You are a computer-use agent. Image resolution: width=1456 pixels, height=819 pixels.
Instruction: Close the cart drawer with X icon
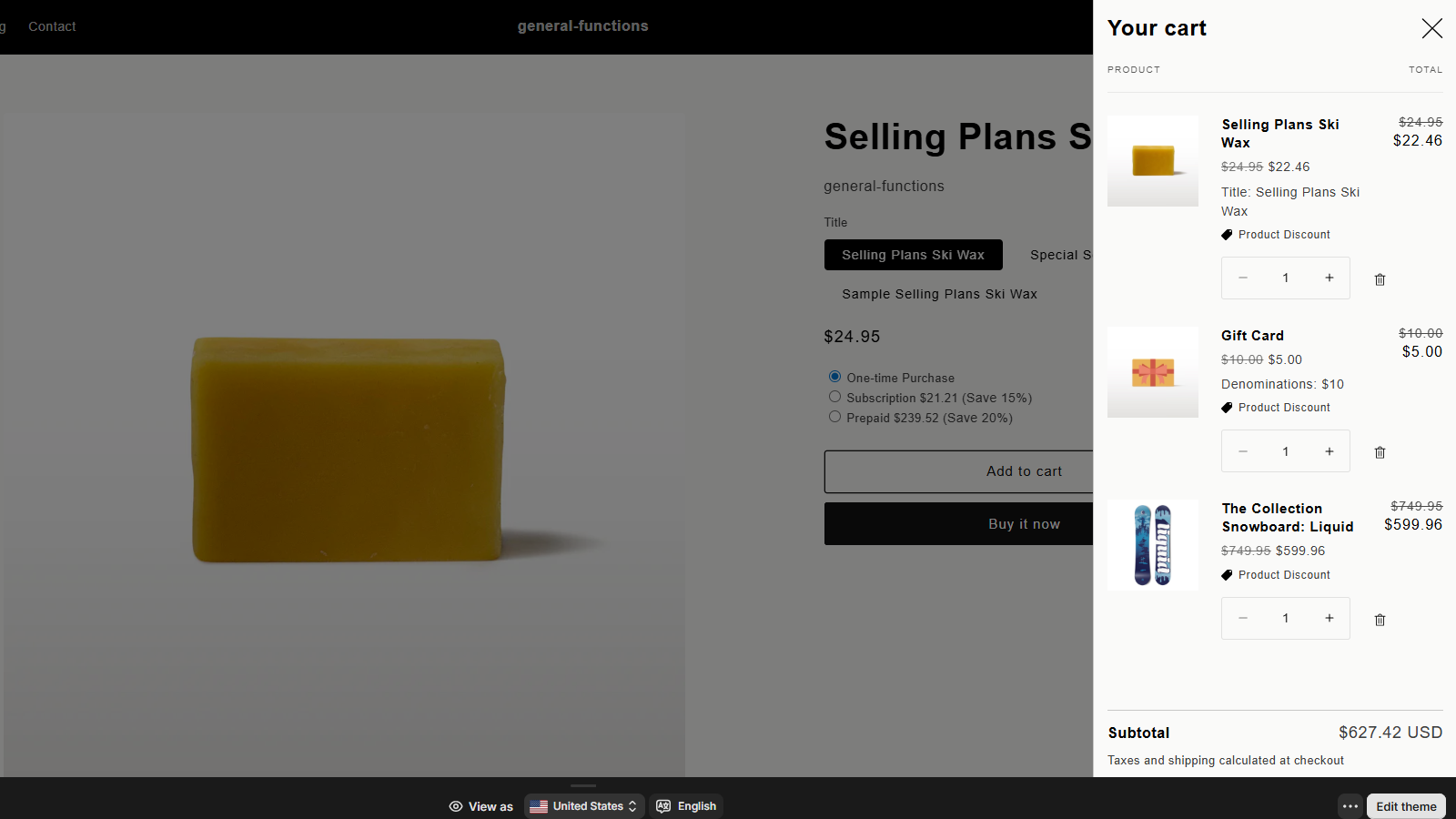[x=1431, y=28]
